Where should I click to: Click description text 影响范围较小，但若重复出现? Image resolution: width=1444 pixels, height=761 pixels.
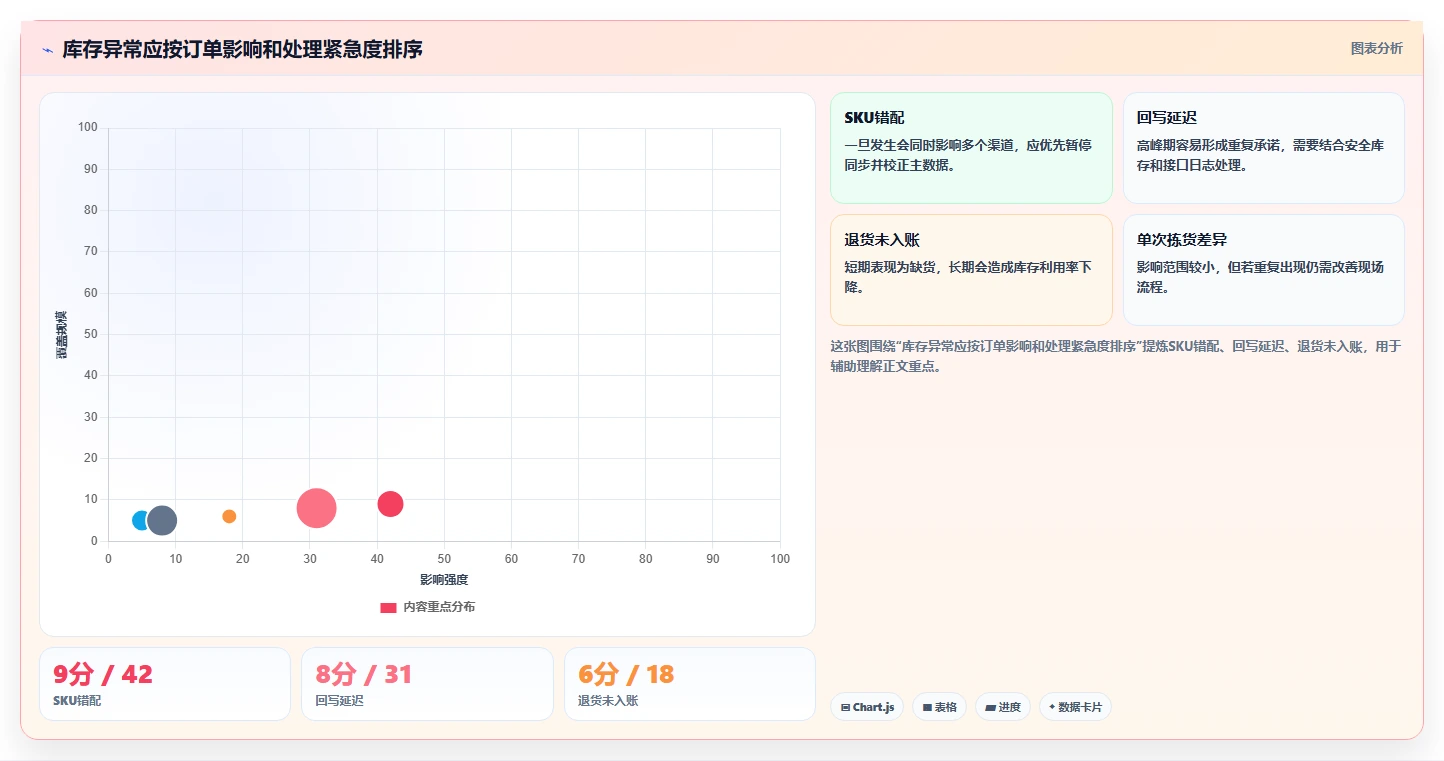point(1260,277)
